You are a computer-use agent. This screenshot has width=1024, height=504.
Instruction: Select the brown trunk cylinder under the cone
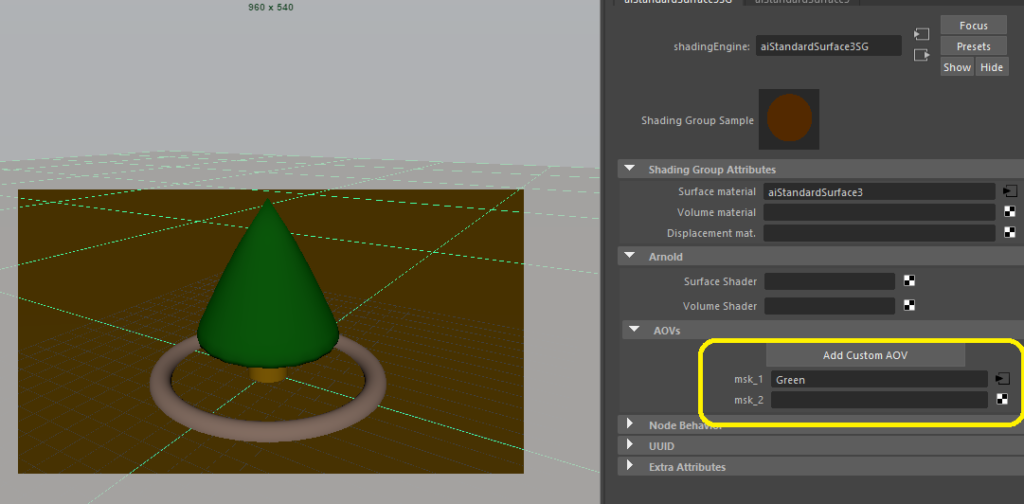point(268,375)
